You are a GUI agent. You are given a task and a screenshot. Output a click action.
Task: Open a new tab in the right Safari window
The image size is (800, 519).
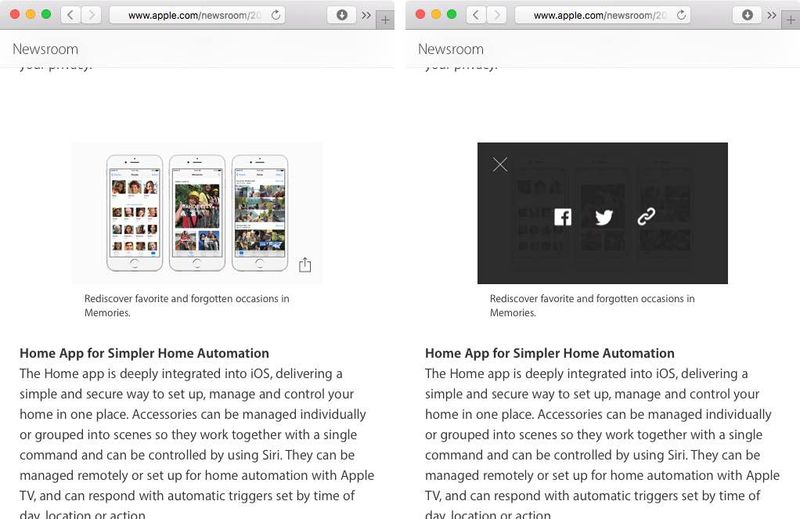(791, 20)
